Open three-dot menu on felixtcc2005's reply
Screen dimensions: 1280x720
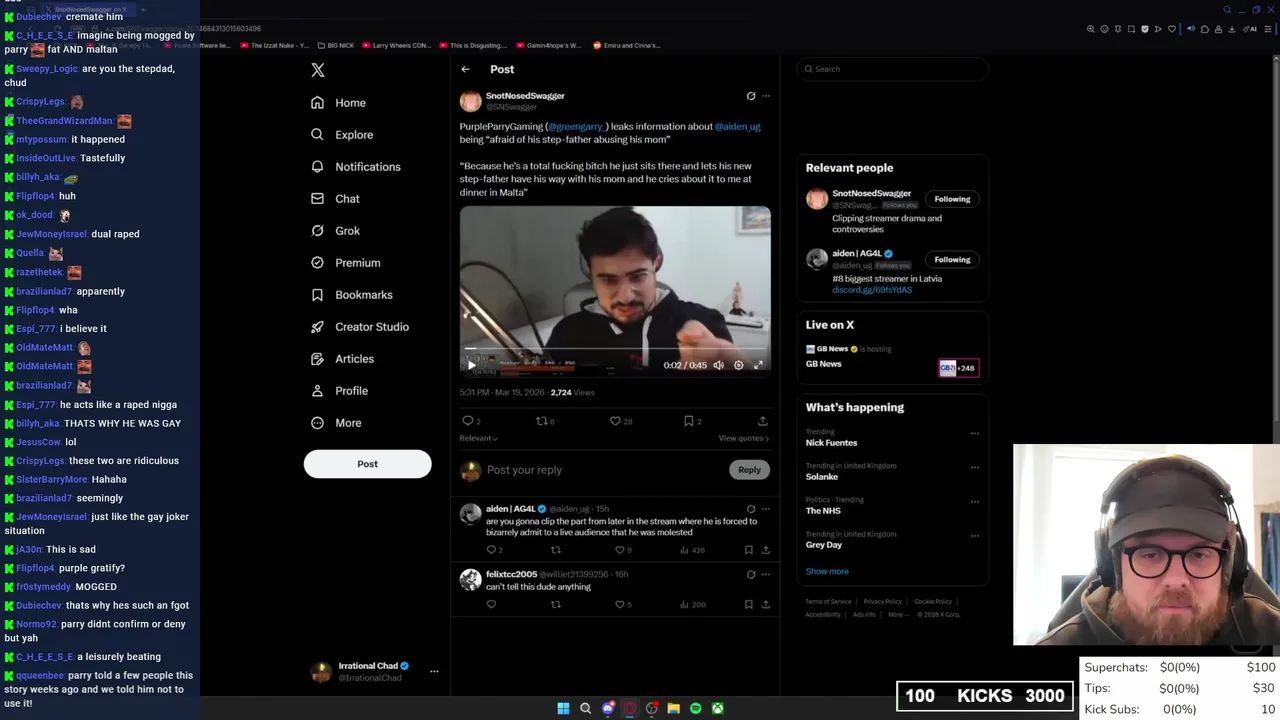pyautogui.click(x=766, y=574)
